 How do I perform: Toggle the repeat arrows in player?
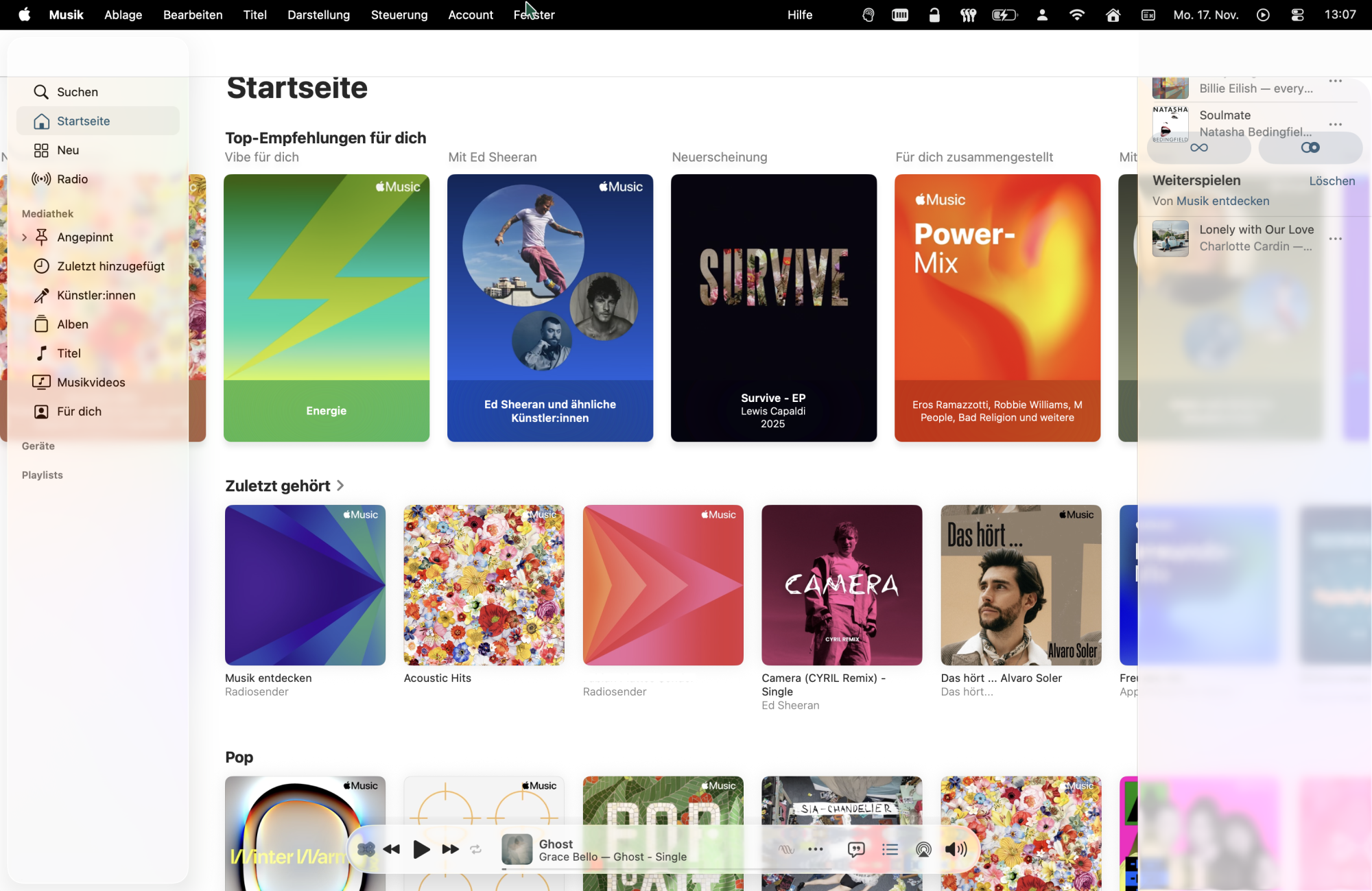click(475, 850)
